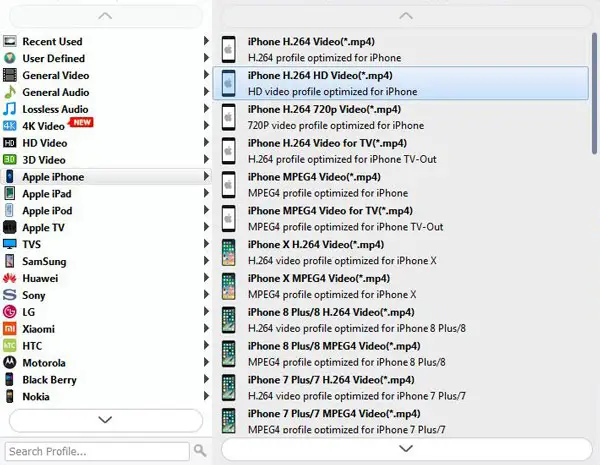Expand the User Defined submenu arrow
Viewport: 600px width, 465px height.
206,58
